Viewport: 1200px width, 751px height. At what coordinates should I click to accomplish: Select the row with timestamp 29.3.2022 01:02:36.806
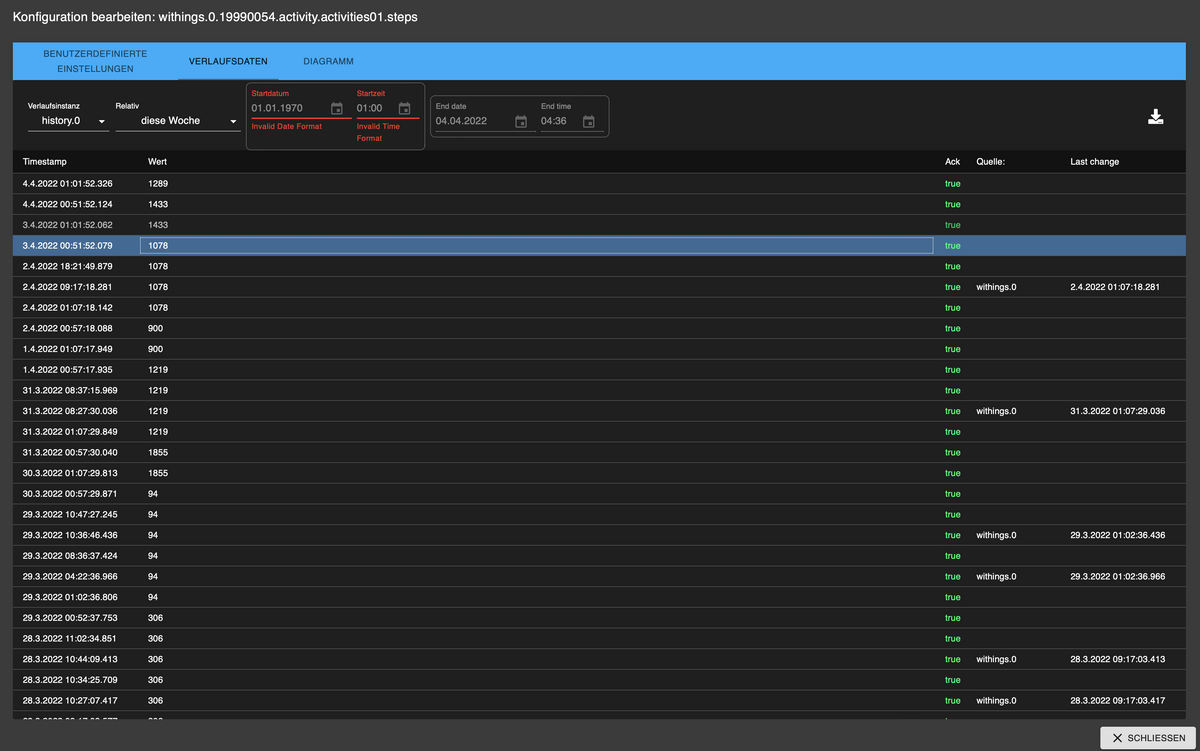point(600,597)
